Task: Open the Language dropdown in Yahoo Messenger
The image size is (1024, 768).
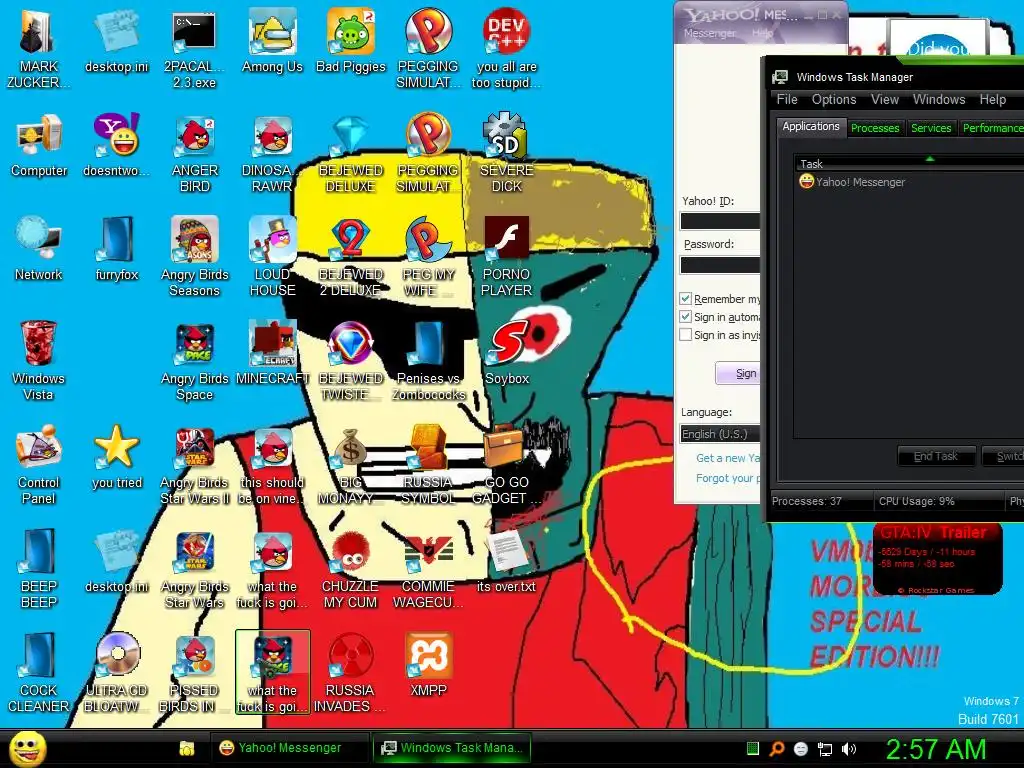Action: (720, 434)
